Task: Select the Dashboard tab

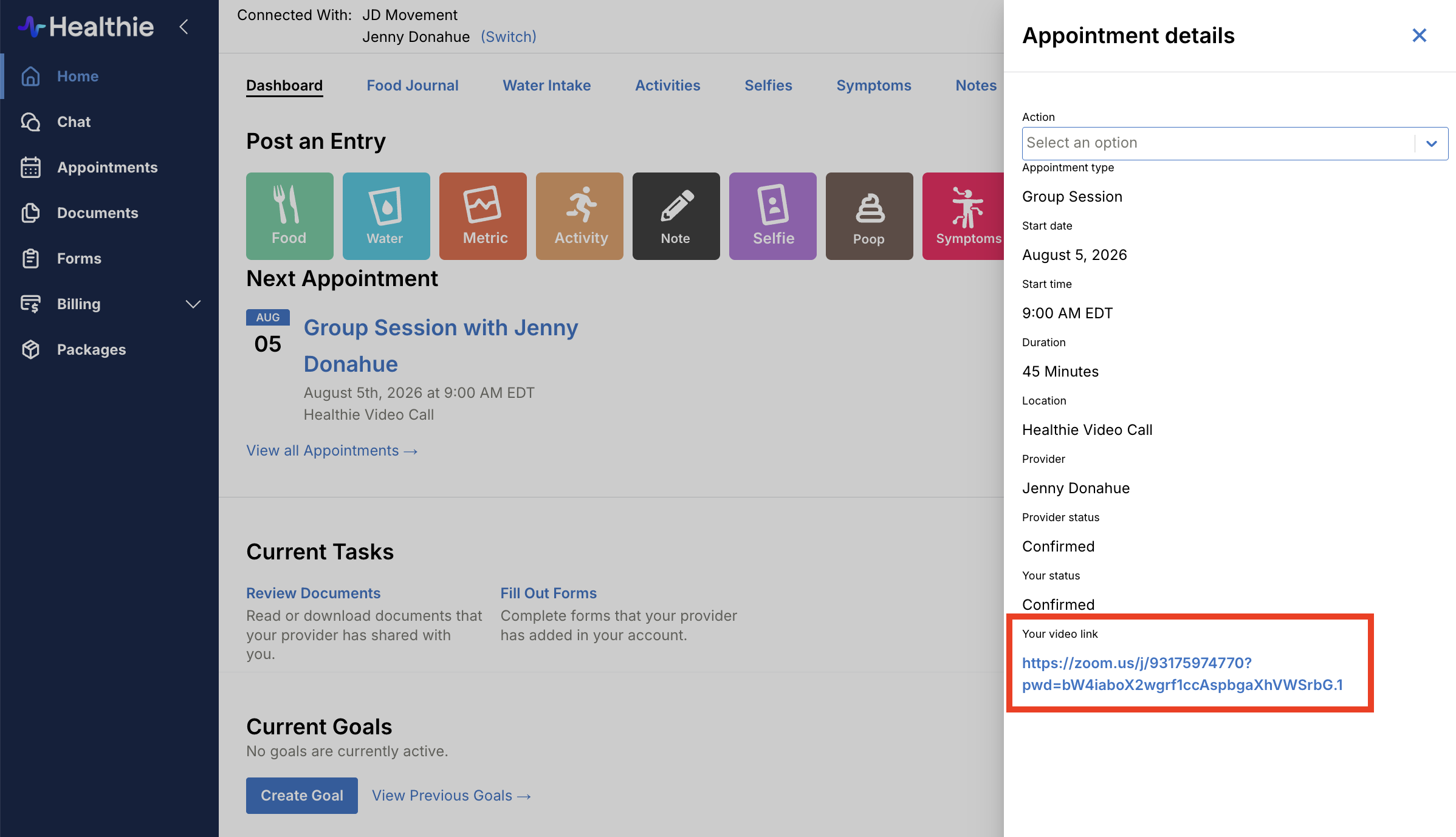Action: point(284,86)
